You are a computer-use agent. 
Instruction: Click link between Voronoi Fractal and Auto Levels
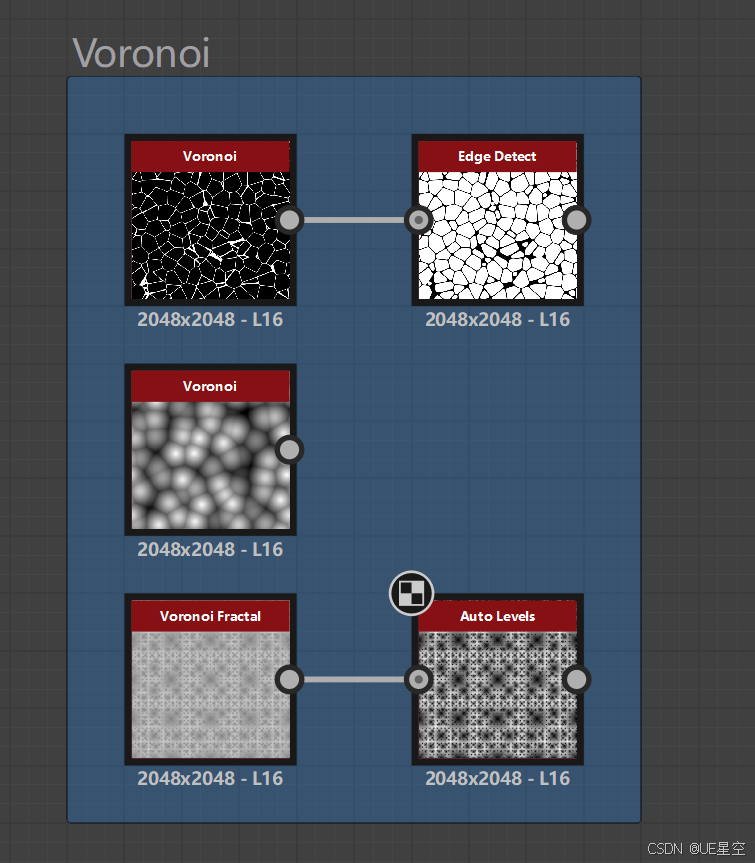(x=354, y=680)
